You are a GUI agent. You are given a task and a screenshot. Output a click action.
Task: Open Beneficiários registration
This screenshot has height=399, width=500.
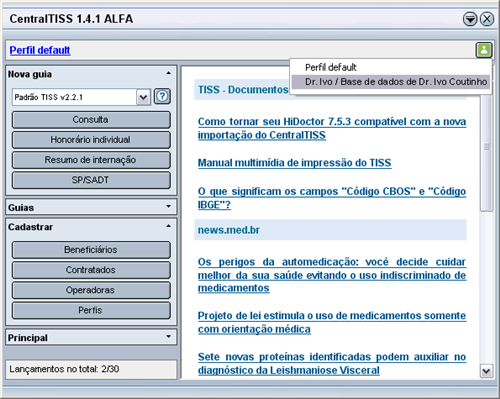[x=91, y=250]
